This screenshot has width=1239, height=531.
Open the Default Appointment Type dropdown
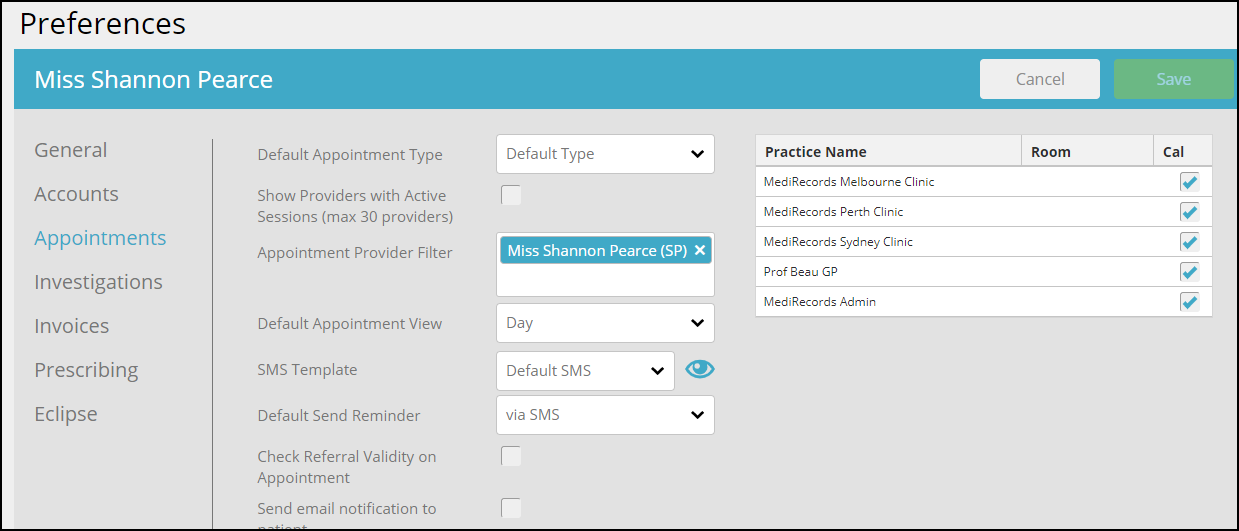coord(605,154)
